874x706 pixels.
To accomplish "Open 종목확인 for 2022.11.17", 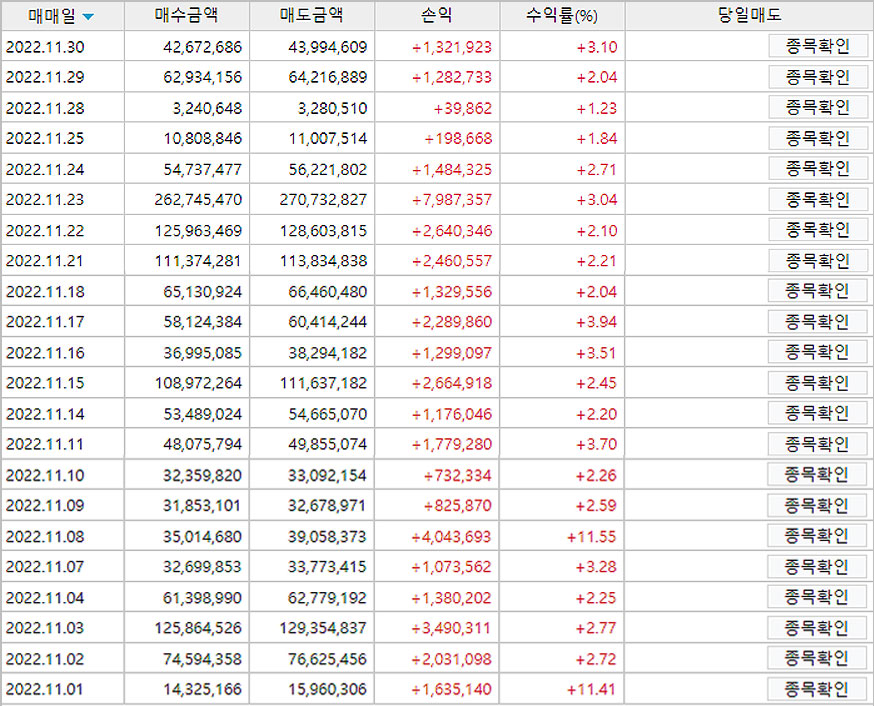I will (817, 322).
